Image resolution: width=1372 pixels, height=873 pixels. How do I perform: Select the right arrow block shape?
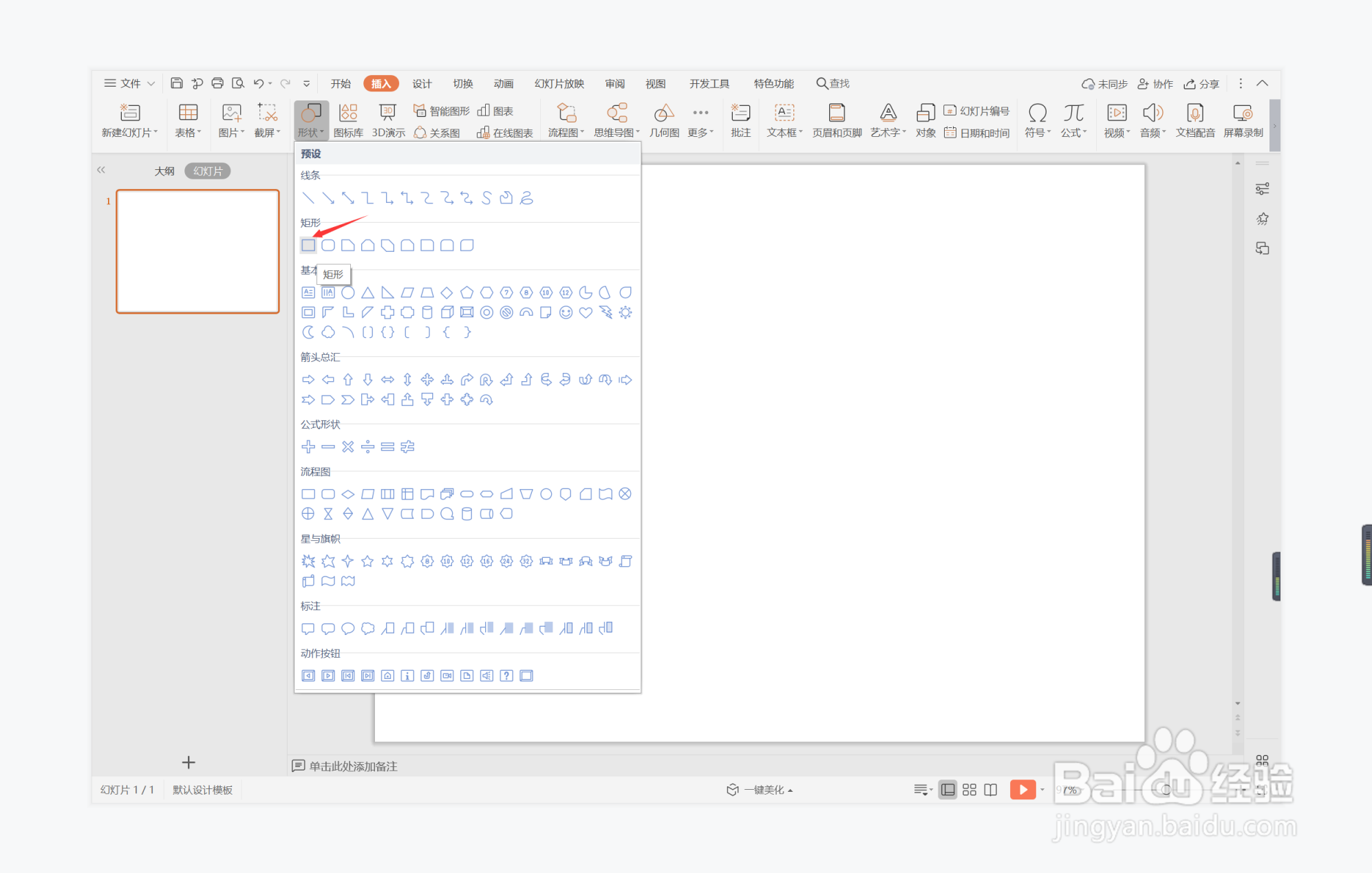(x=308, y=380)
